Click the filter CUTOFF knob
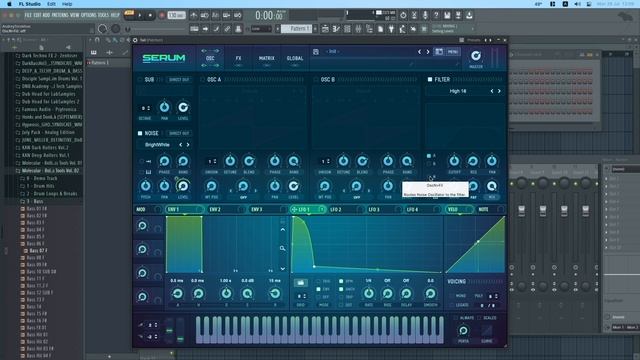The image size is (640, 360). [x=454, y=161]
